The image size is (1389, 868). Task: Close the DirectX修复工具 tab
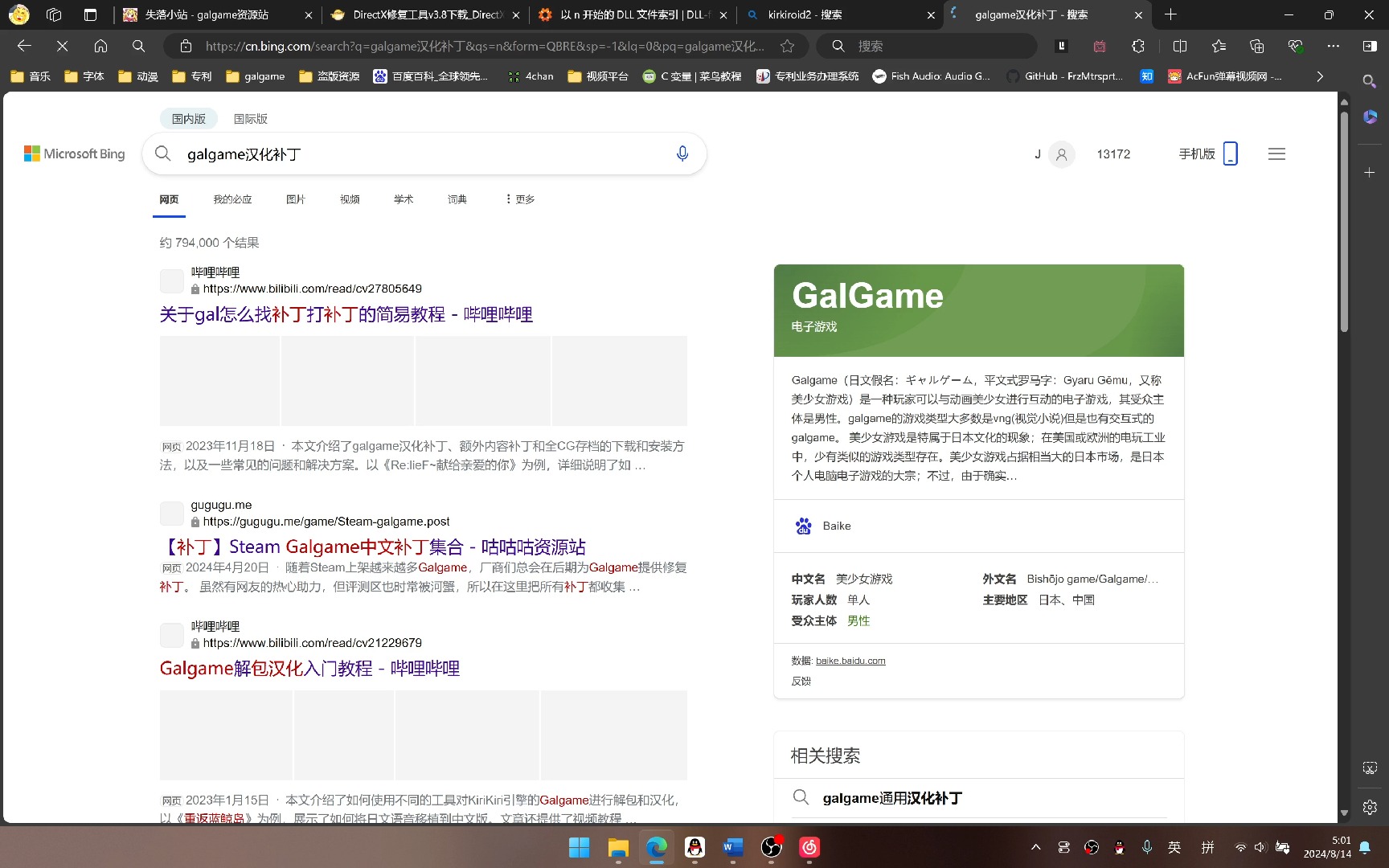pos(515,14)
